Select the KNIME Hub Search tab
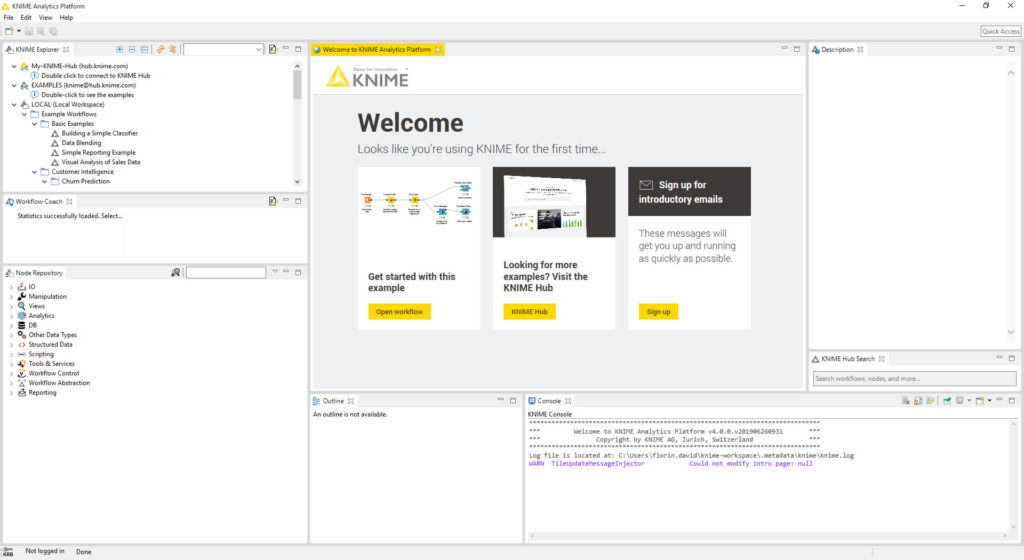Image resolution: width=1024 pixels, height=560 pixels. click(x=848, y=359)
